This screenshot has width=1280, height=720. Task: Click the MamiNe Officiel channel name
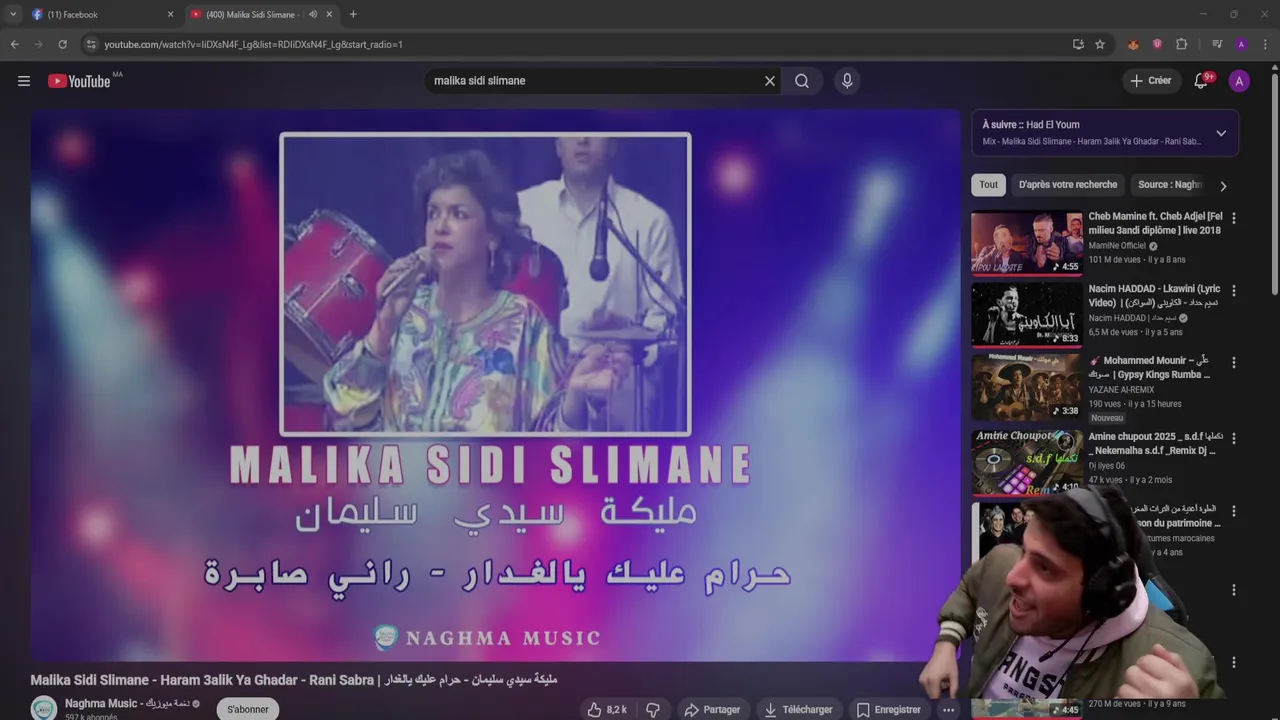(x=1117, y=245)
